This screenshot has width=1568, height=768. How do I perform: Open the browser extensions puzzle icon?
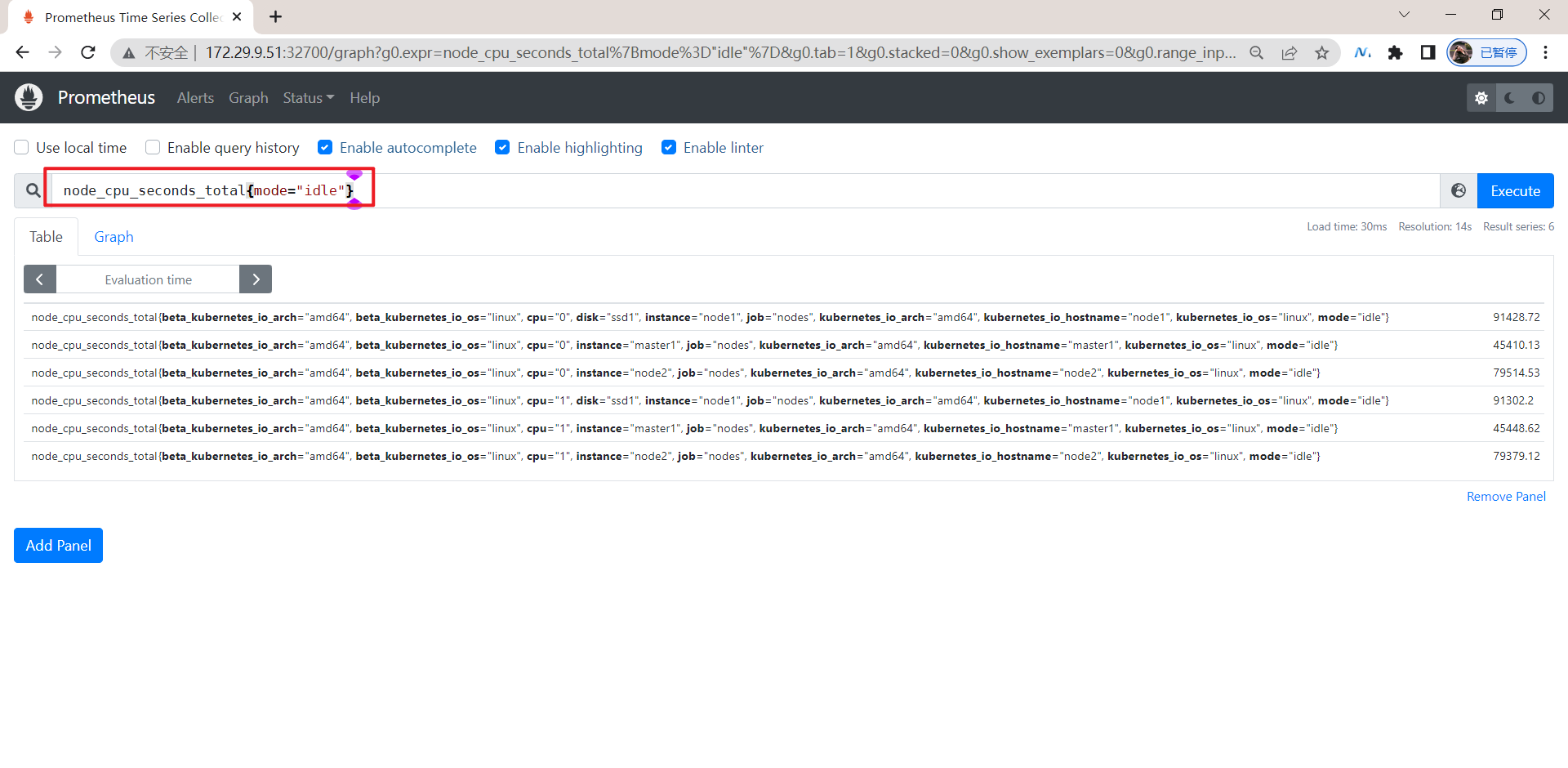(1395, 52)
